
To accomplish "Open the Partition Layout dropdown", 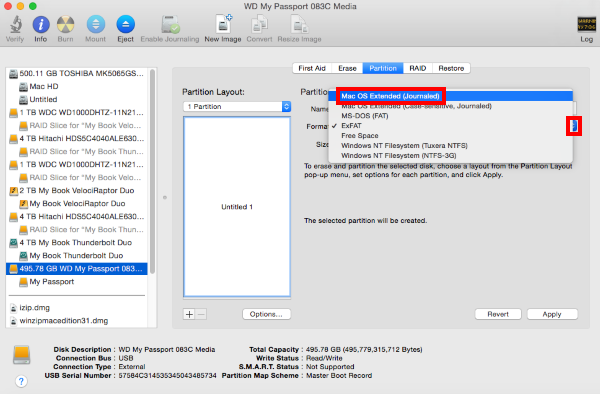I will tap(237, 106).
